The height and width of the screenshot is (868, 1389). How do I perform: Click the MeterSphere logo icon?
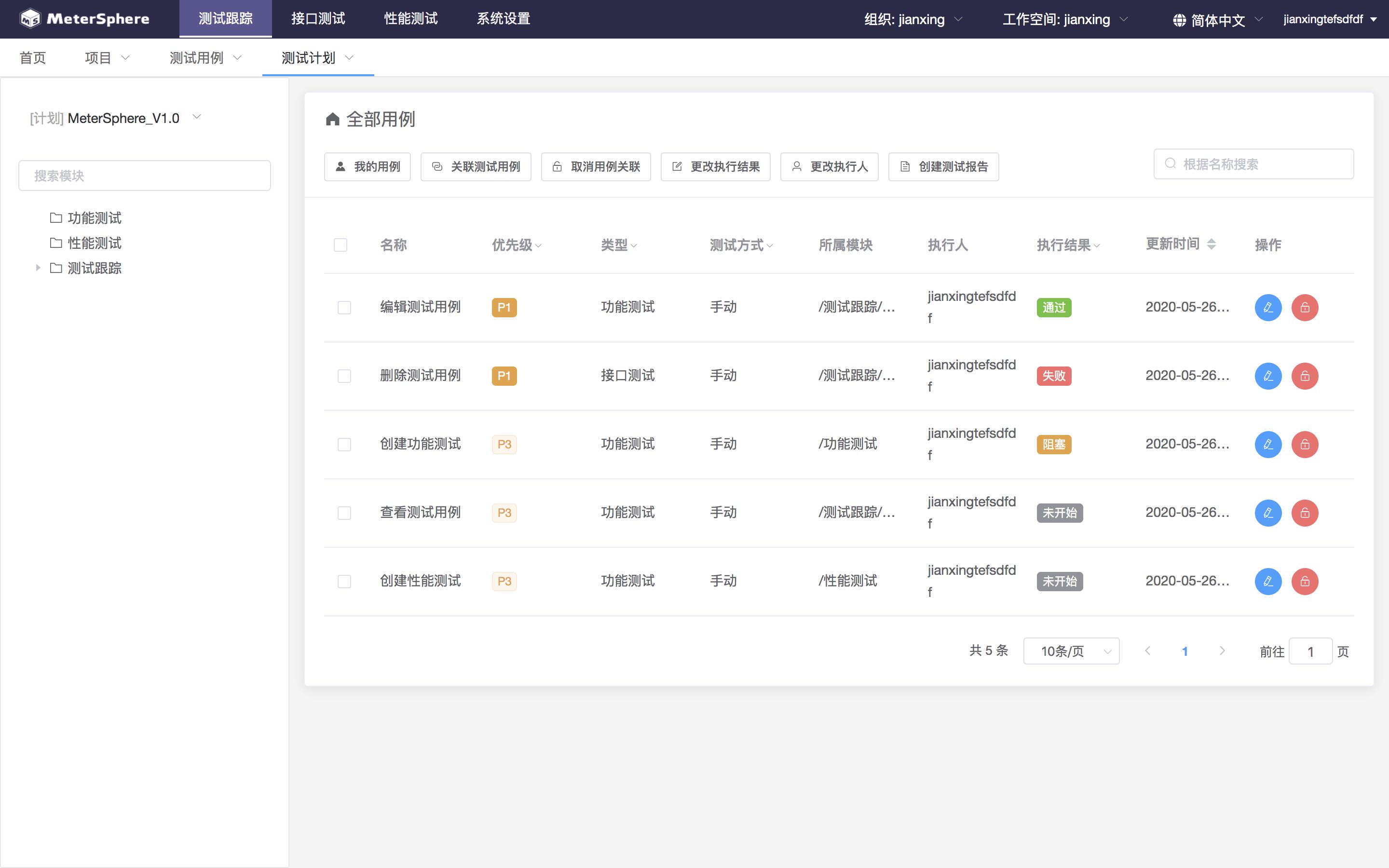30,19
